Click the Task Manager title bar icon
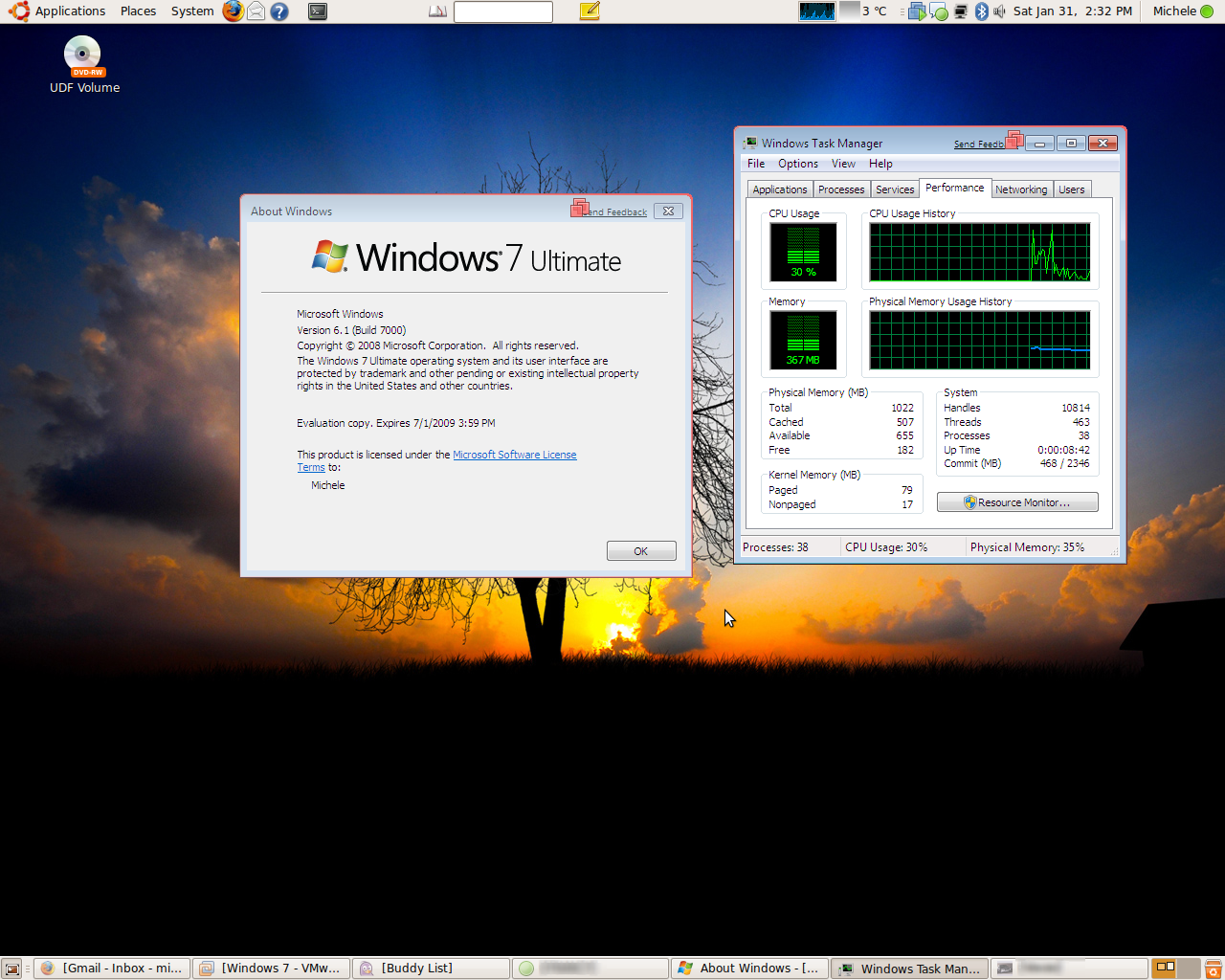Screen dimensions: 1225x980 pos(751,144)
